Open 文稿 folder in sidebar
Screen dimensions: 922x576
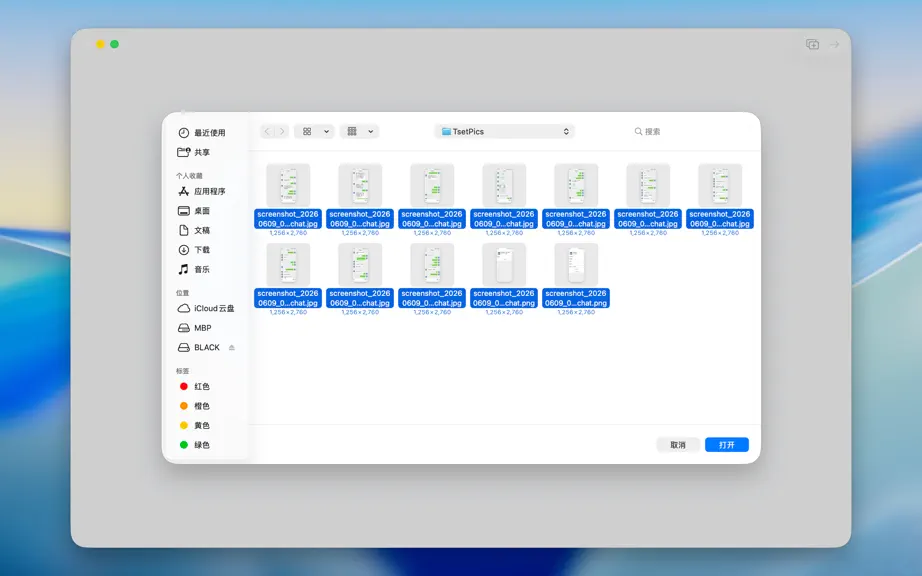194,230
